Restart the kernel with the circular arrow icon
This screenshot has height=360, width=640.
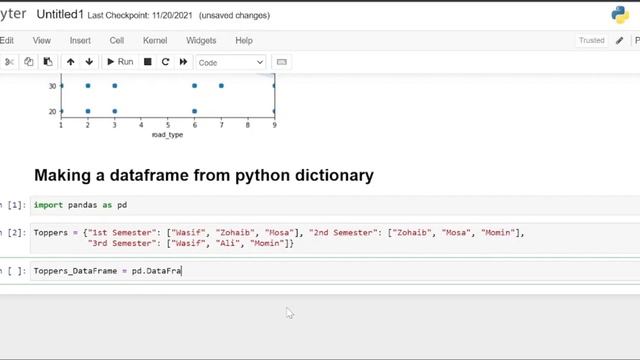pyautogui.click(x=165, y=62)
